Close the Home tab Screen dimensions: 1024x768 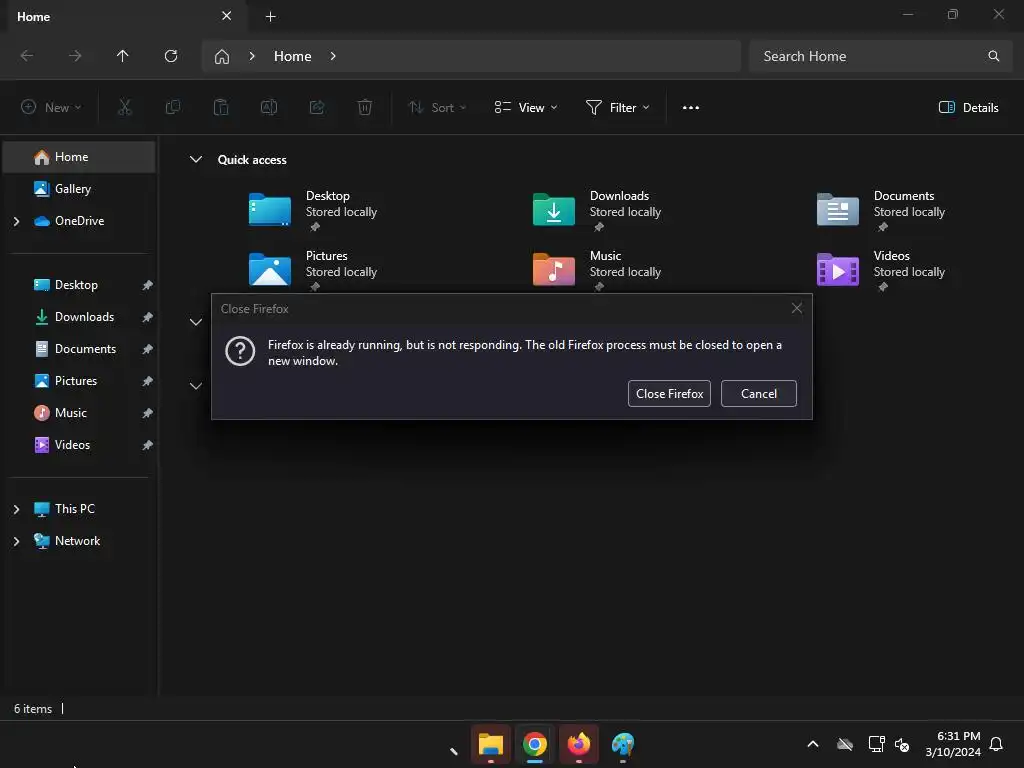226,16
